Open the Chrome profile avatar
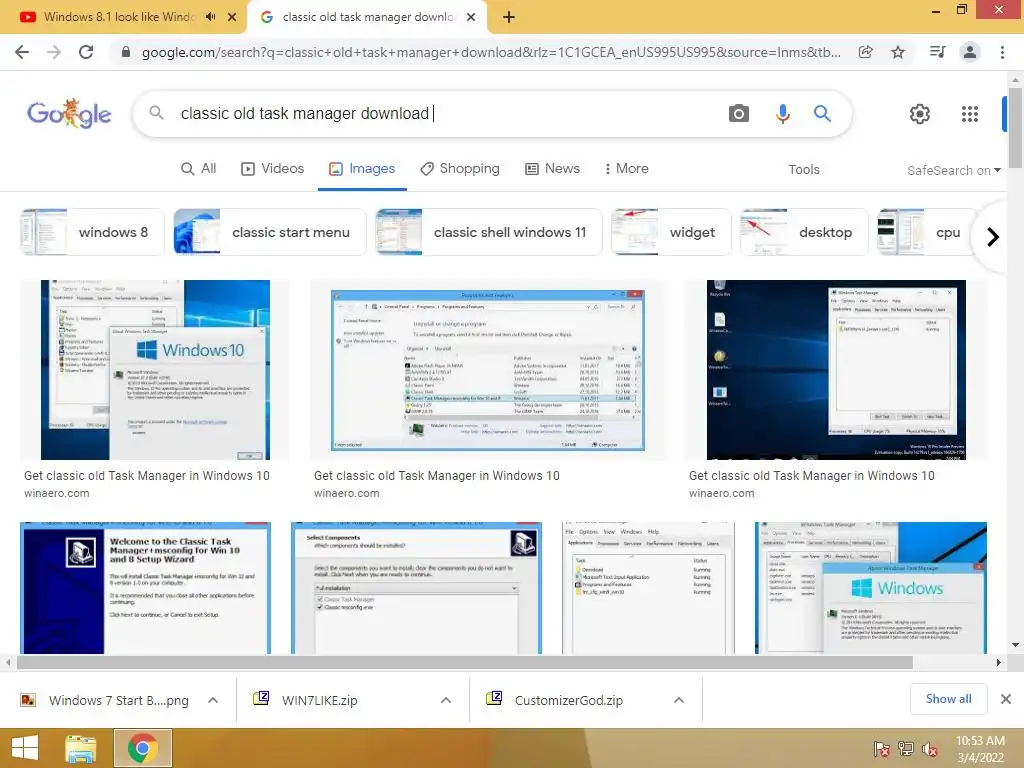Viewport: 1024px width, 768px height. (x=970, y=52)
